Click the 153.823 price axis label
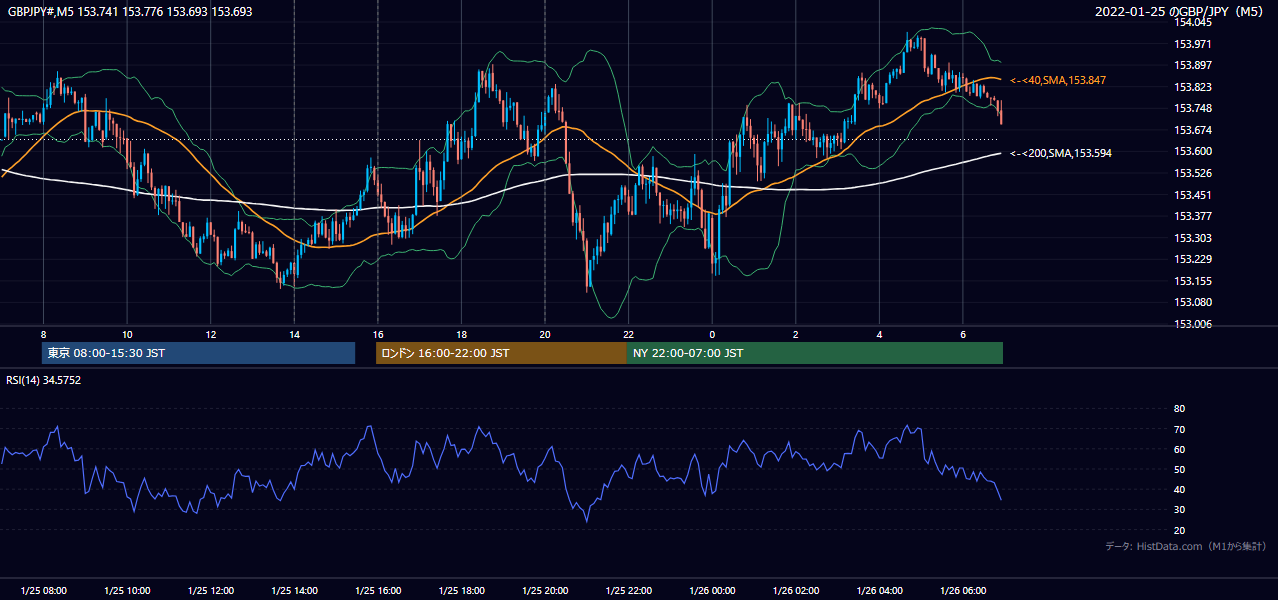1278x600 pixels. [1193, 87]
